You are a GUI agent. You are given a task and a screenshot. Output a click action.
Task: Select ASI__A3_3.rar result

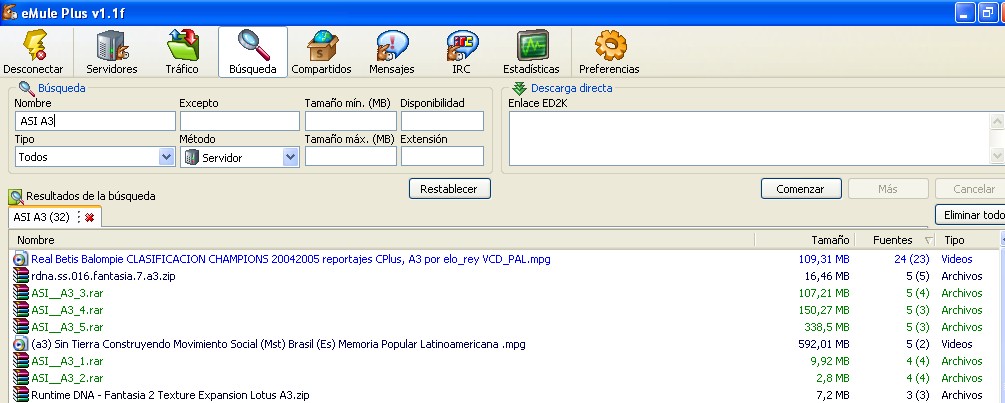[x=67, y=293]
